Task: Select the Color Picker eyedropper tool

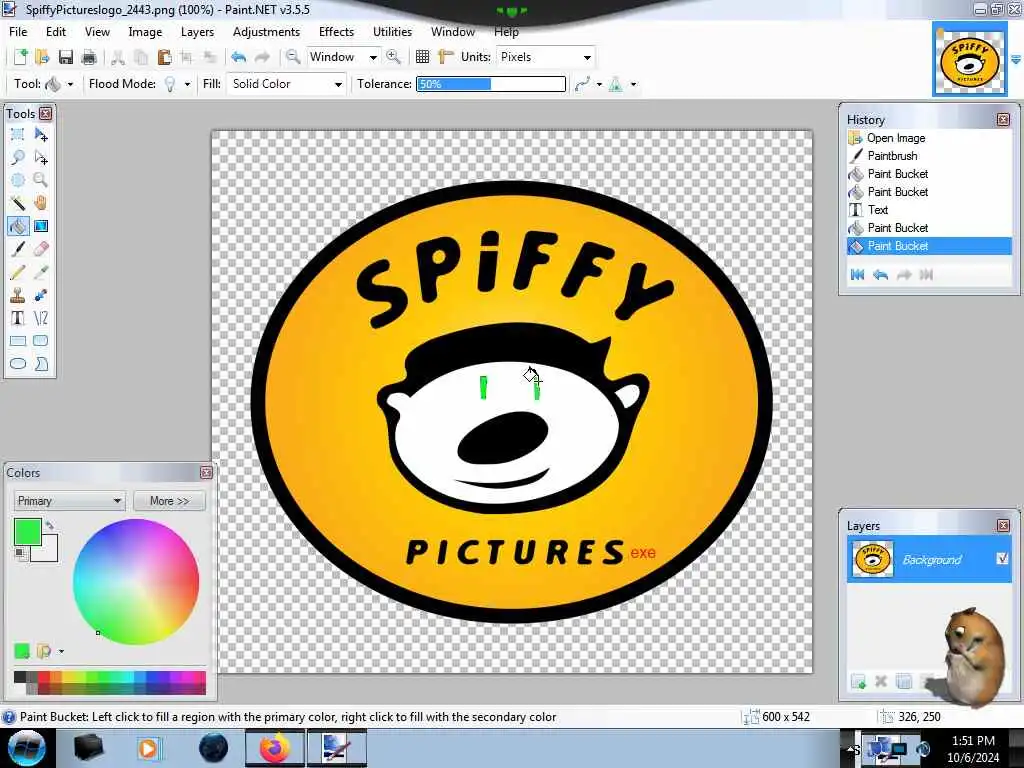Action: (40, 272)
